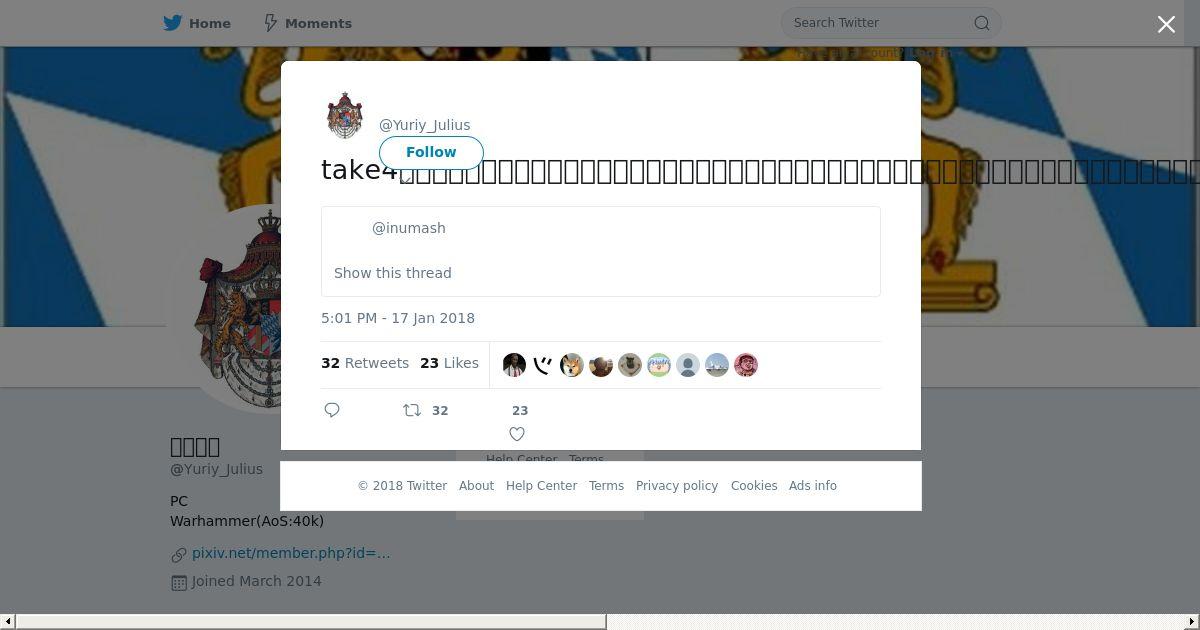The width and height of the screenshot is (1200, 630).
Task: Open the Moments lightning bolt icon
Action: (270, 23)
